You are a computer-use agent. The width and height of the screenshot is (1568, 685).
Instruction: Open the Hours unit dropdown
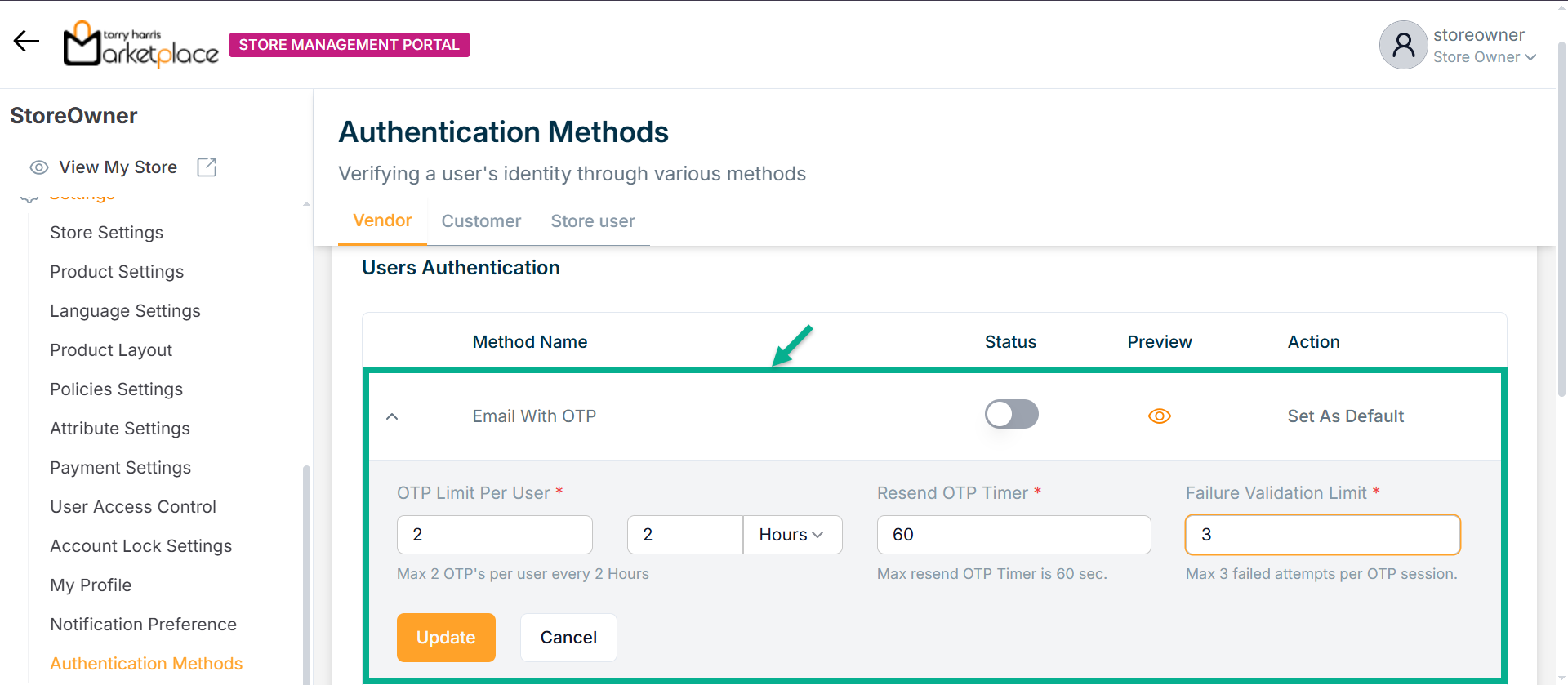click(x=791, y=535)
